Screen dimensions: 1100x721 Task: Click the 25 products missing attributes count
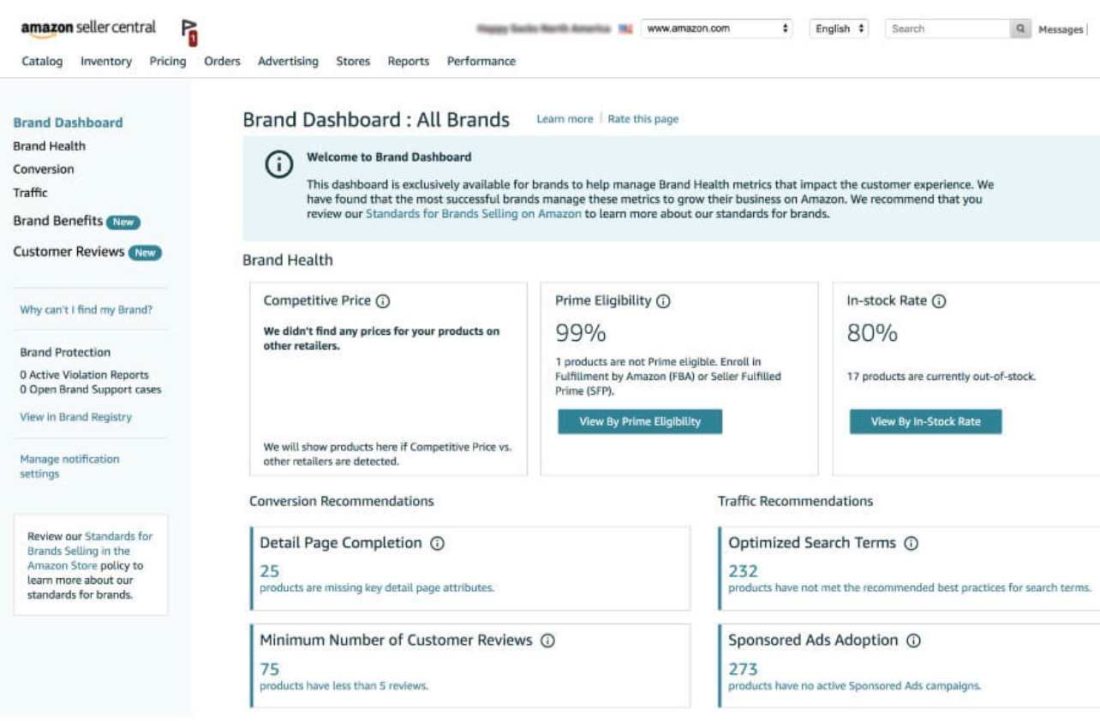pos(269,572)
